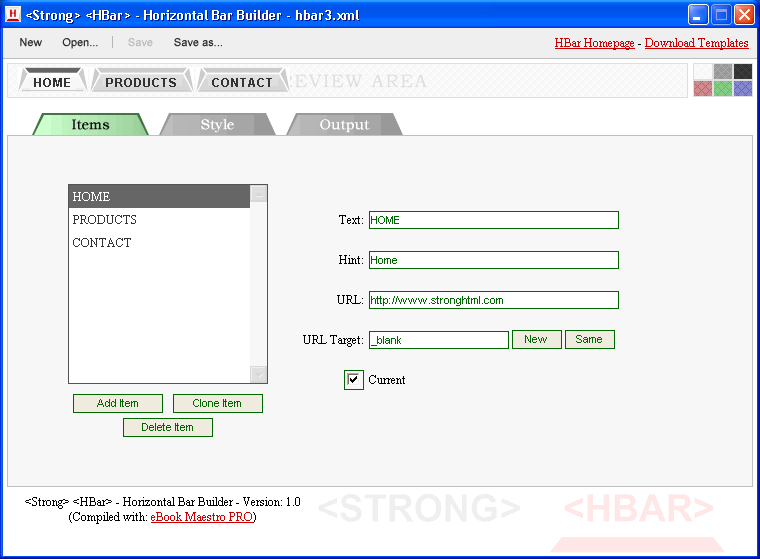
Task: Click the Add Item button
Action: tap(118, 404)
